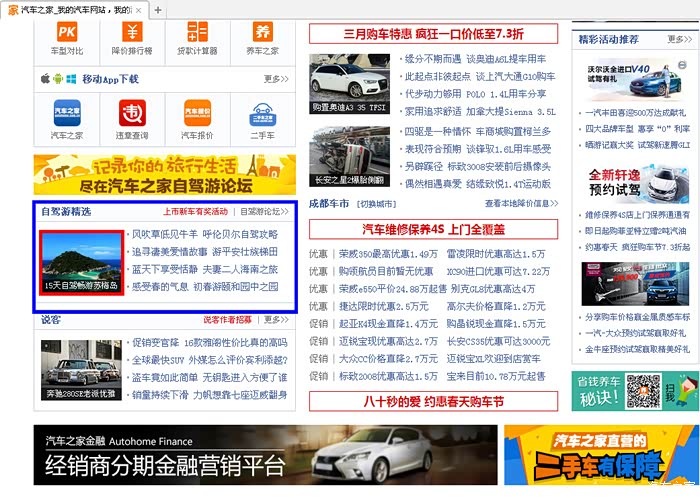Open the 贷款计算器 calculator icon
Image resolution: width=700 pixels, height=498 pixels.
coord(197,32)
